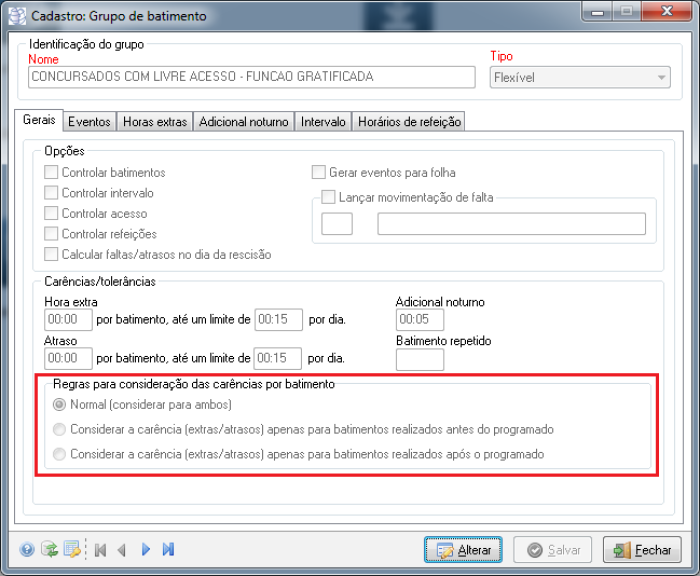700x576 pixels.
Task: Click the window icon in title bar
Action: (x=16, y=15)
